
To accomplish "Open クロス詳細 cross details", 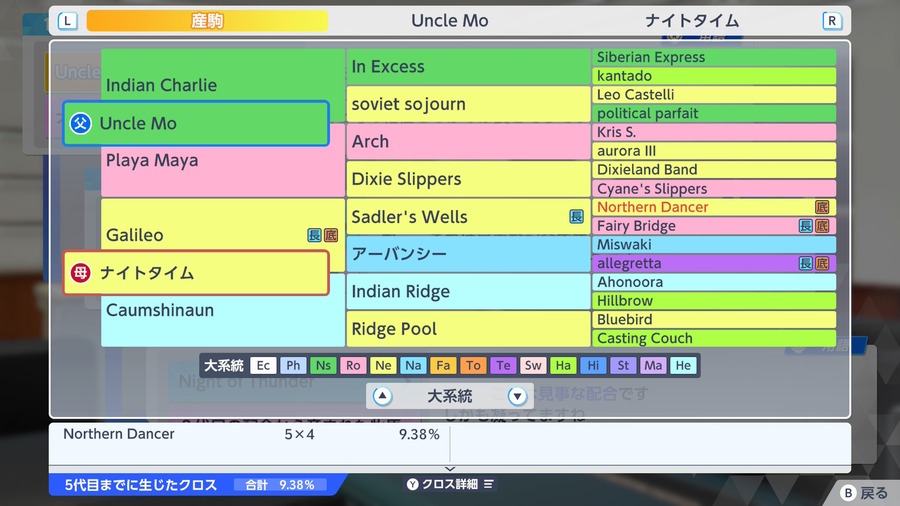I will click(451, 484).
